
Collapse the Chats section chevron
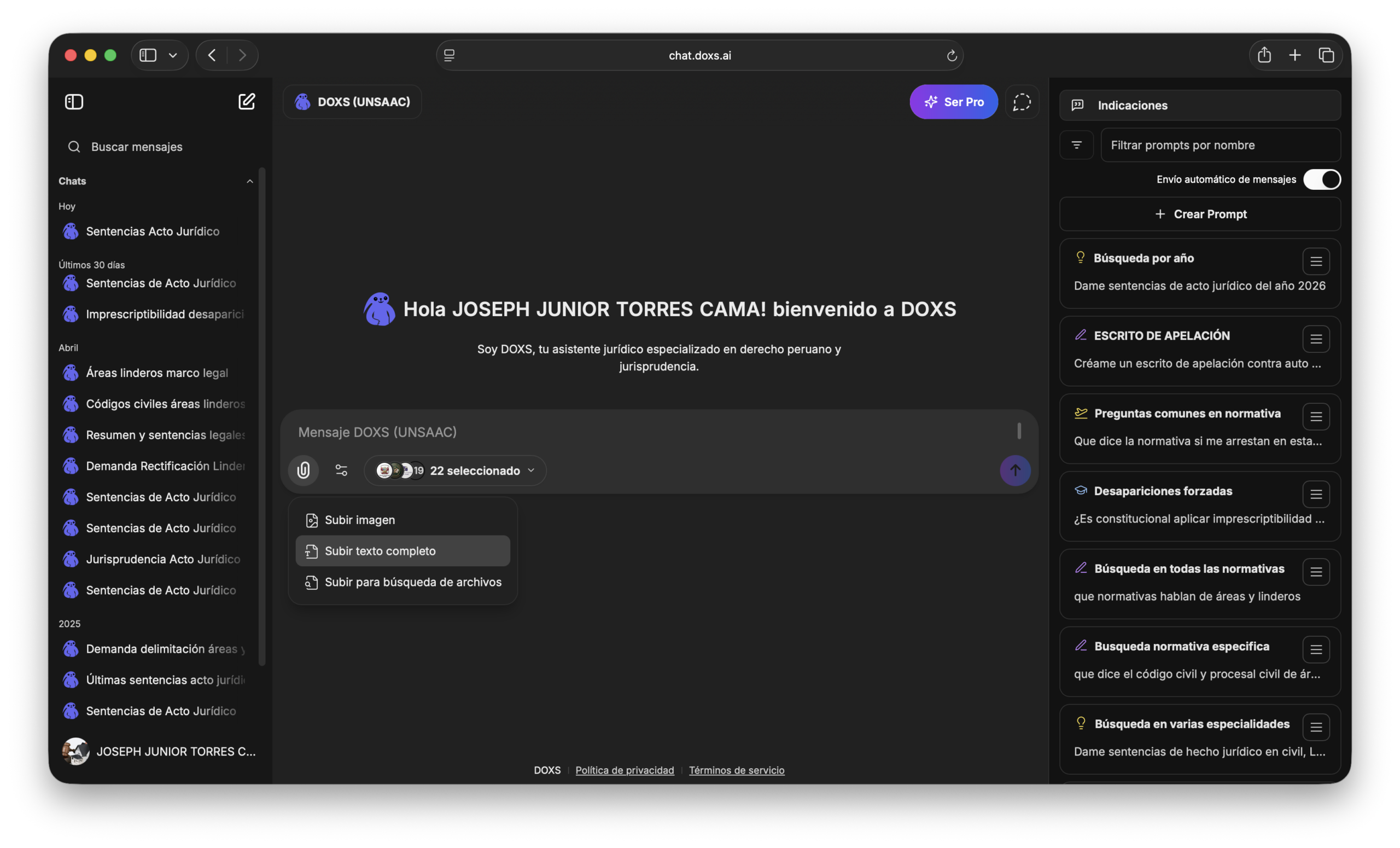click(249, 181)
